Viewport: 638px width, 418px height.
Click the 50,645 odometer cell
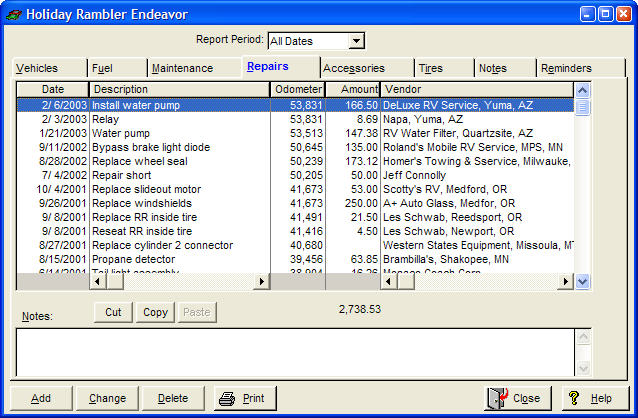(x=306, y=147)
